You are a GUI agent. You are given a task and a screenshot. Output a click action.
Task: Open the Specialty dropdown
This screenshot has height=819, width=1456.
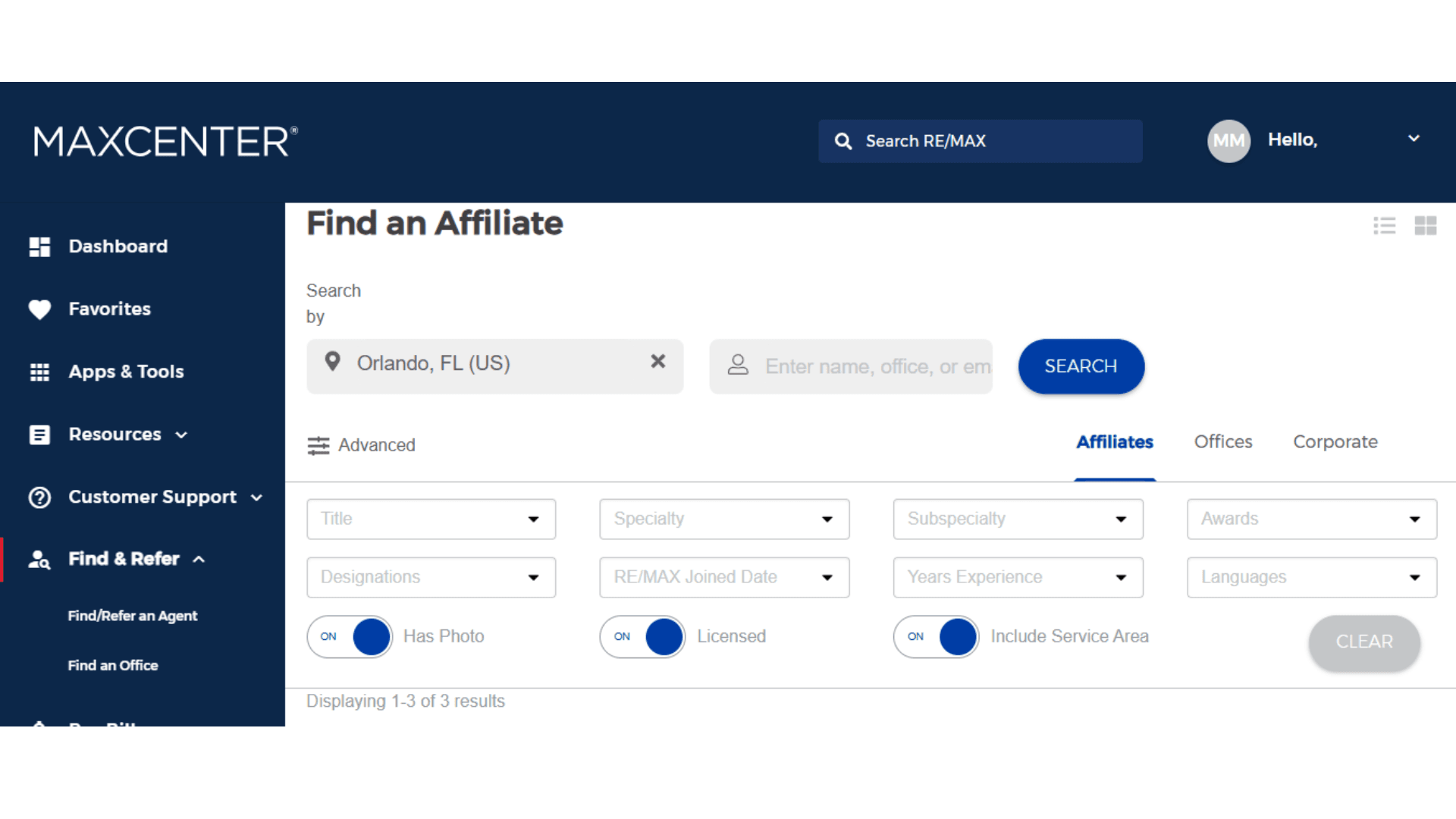coord(724,519)
